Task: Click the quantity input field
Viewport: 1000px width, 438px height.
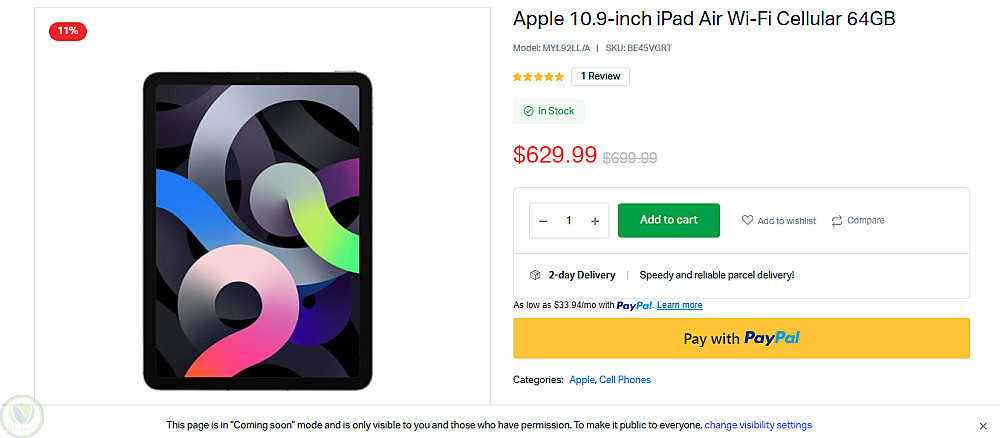Action: 569,221
